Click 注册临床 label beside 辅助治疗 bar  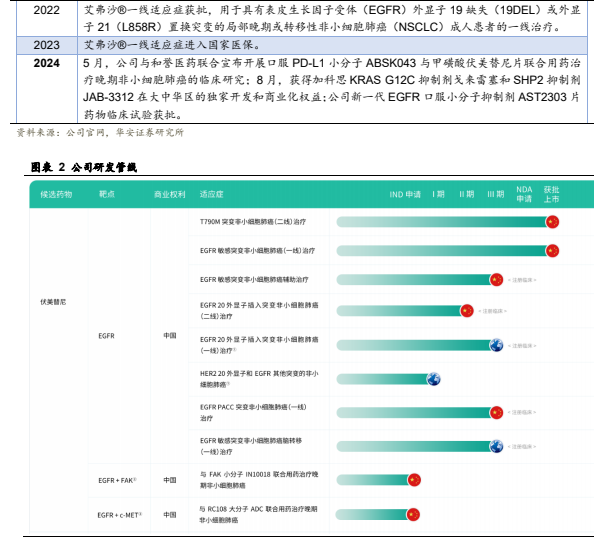pos(522,280)
